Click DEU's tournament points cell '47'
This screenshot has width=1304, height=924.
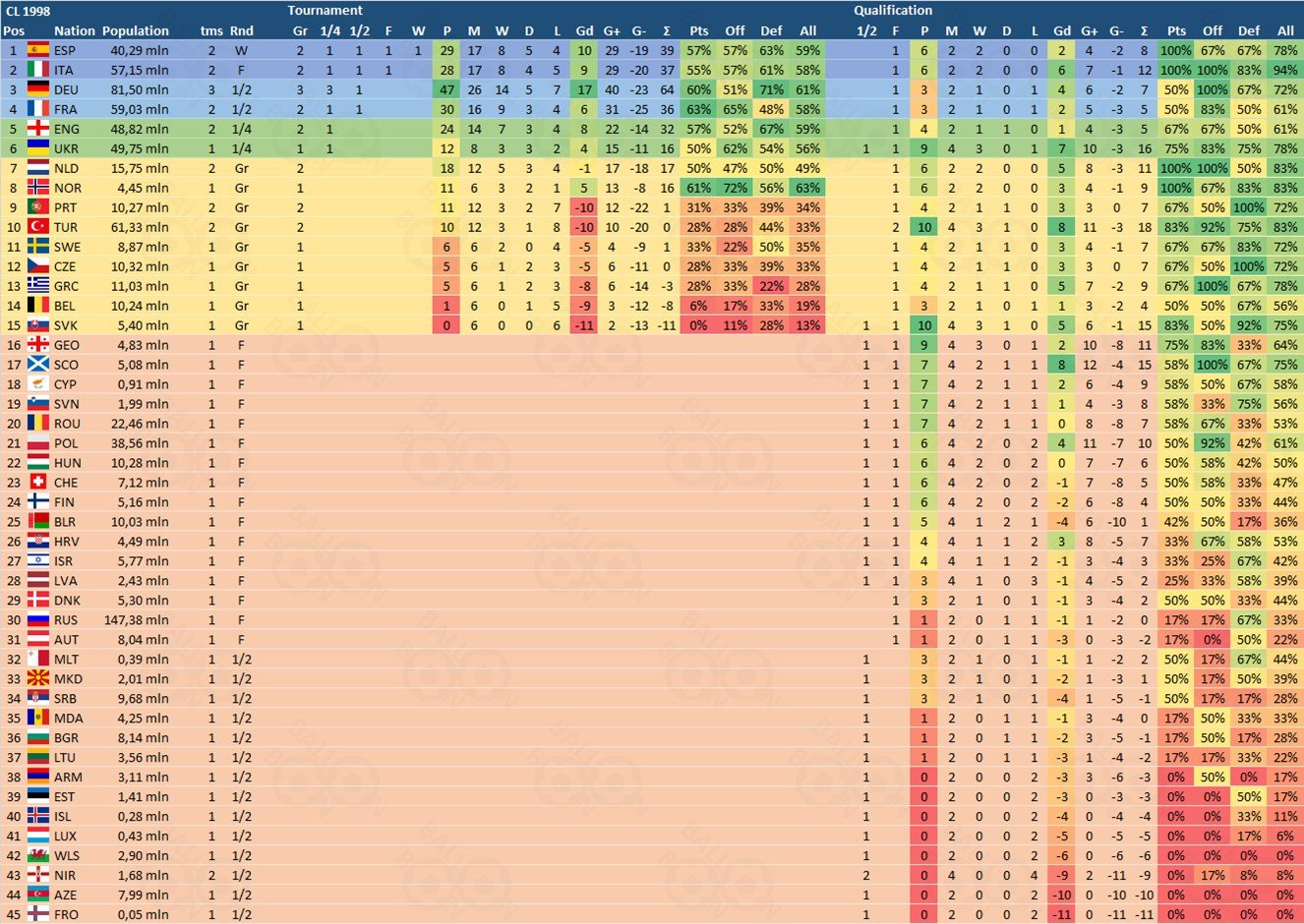point(447,89)
